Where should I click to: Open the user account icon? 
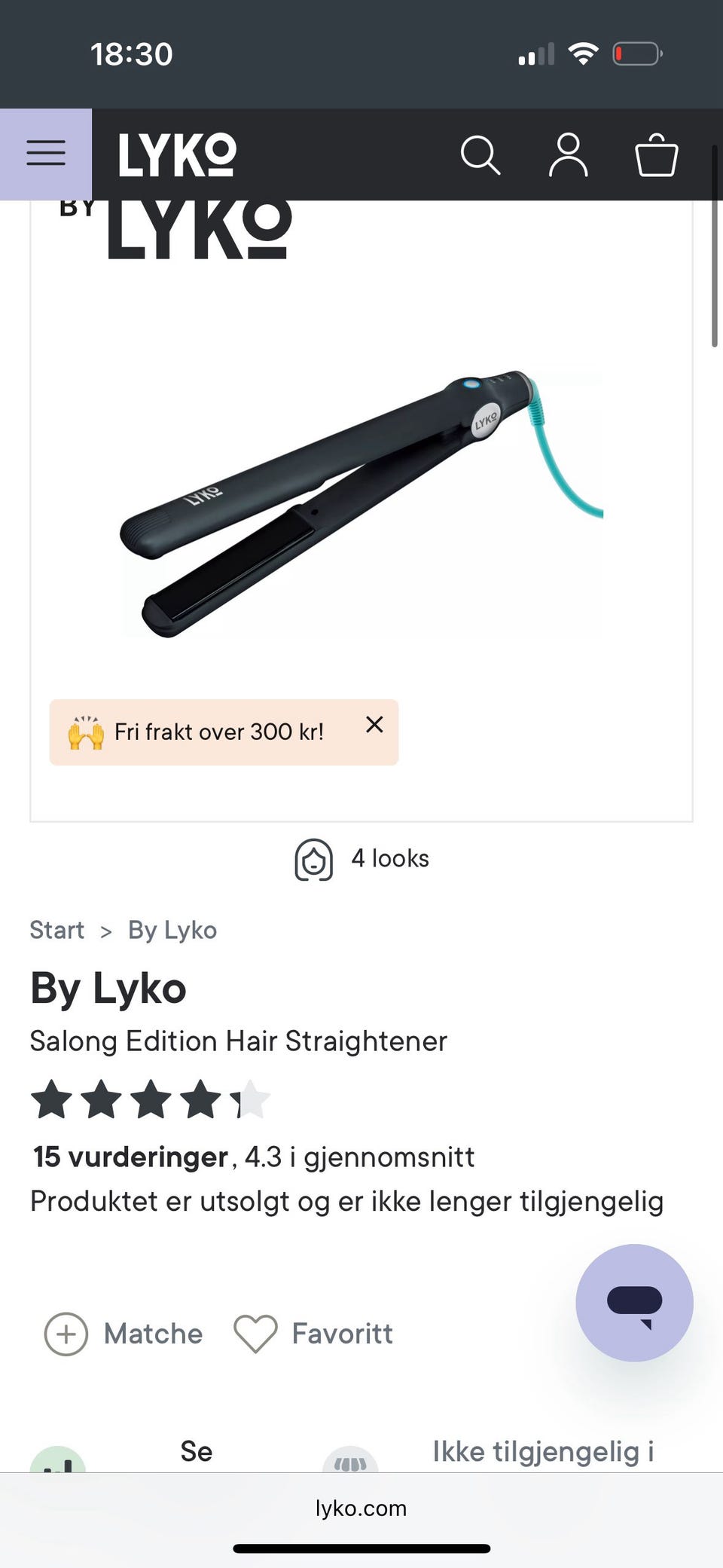(x=568, y=155)
